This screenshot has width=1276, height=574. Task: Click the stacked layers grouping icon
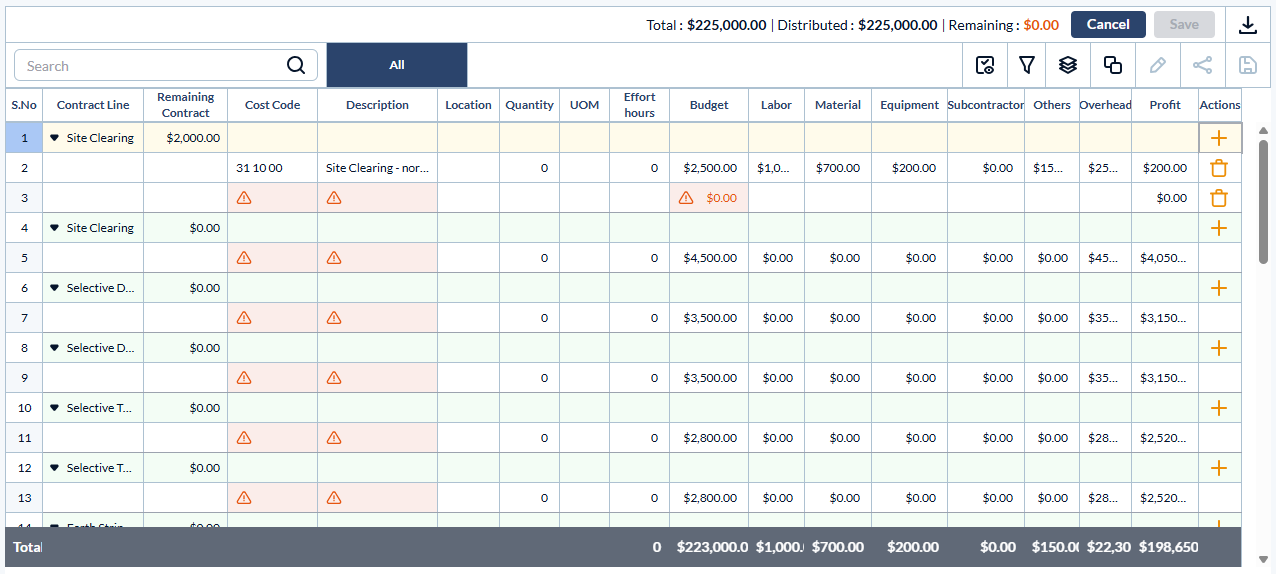coord(1068,65)
